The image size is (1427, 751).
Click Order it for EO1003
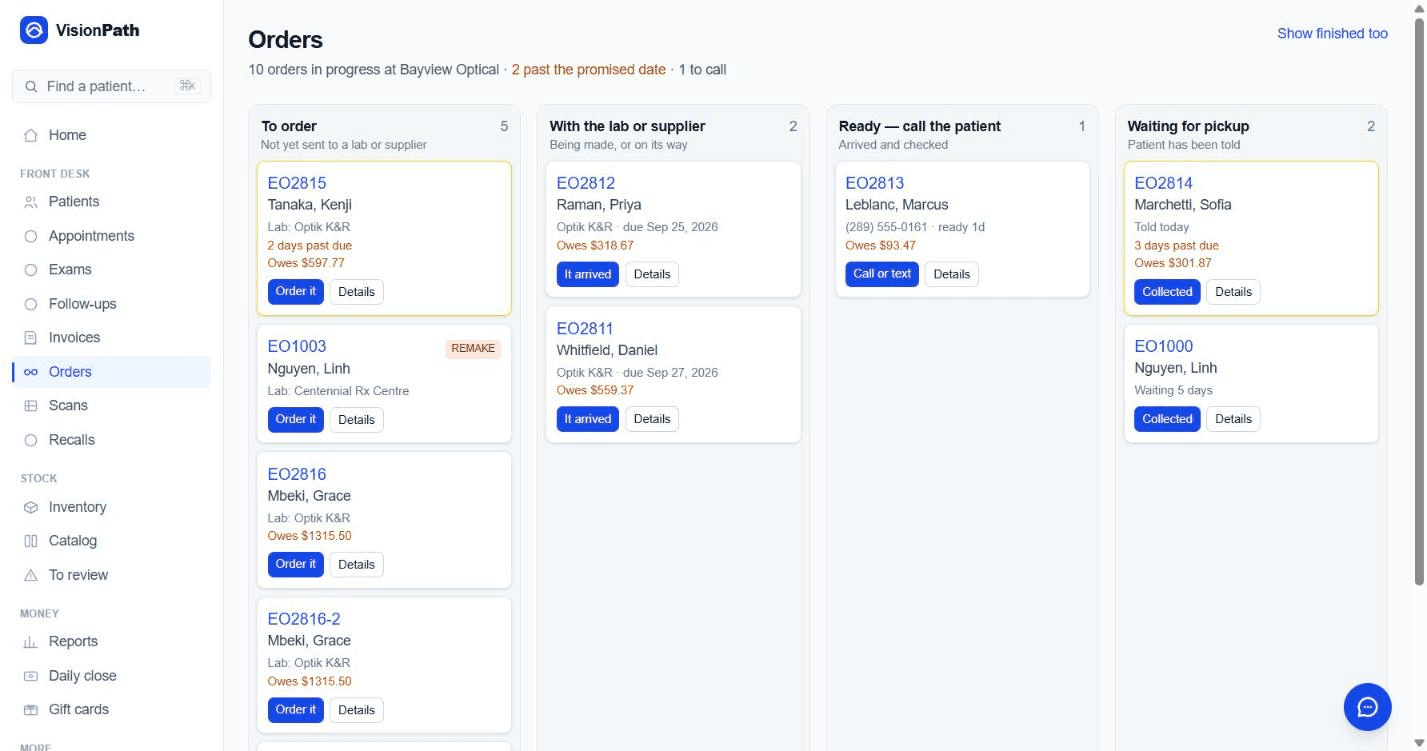pyautogui.click(x=296, y=420)
